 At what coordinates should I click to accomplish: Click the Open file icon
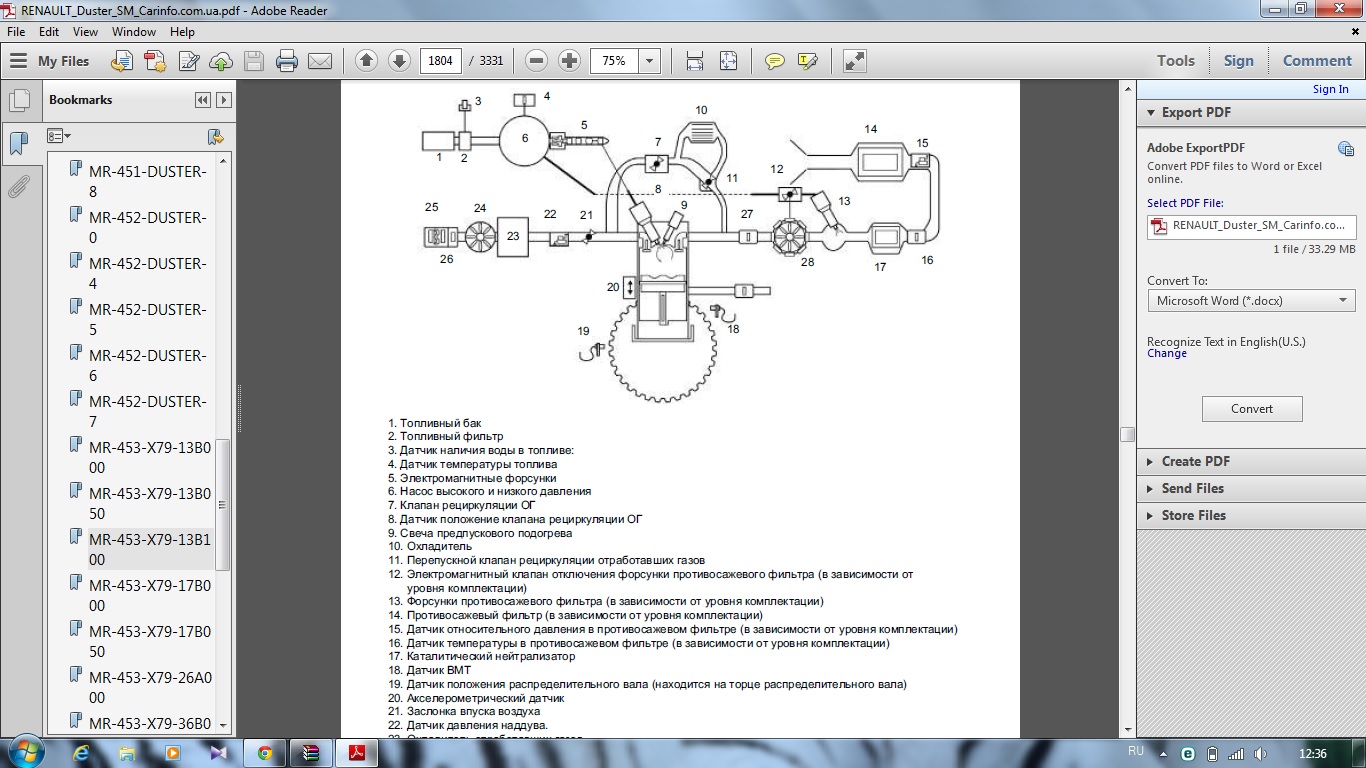pos(121,61)
